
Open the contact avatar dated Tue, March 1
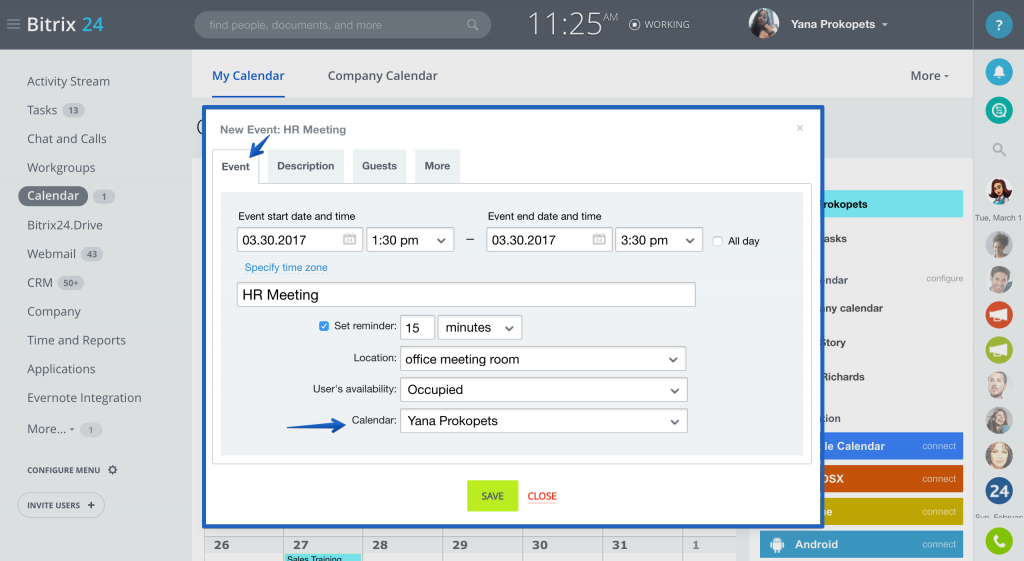coord(999,192)
